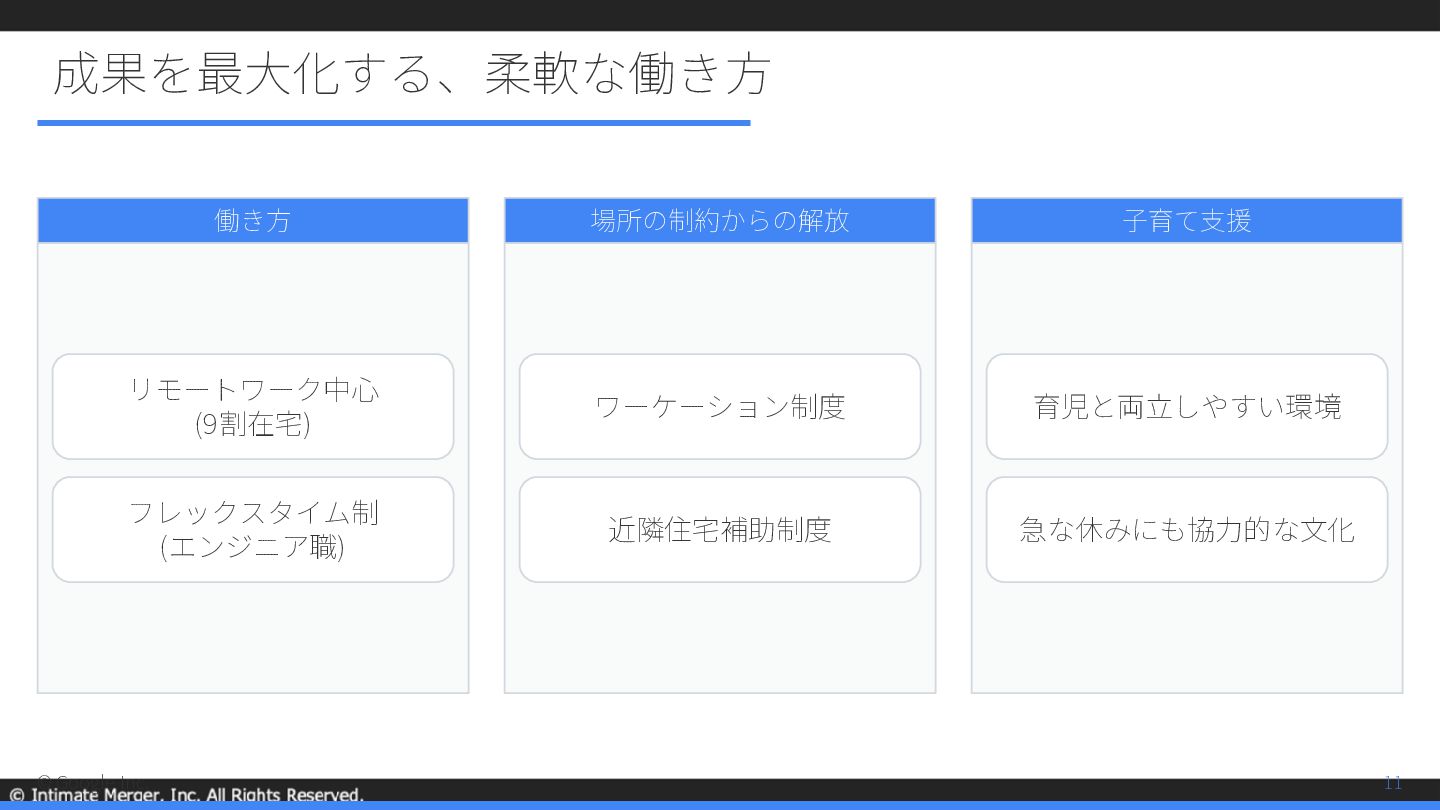The width and height of the screenshot is (1440, 810).
Task: Select the 場所の制約からの解放 column header
Action: [x=720, y=220]
